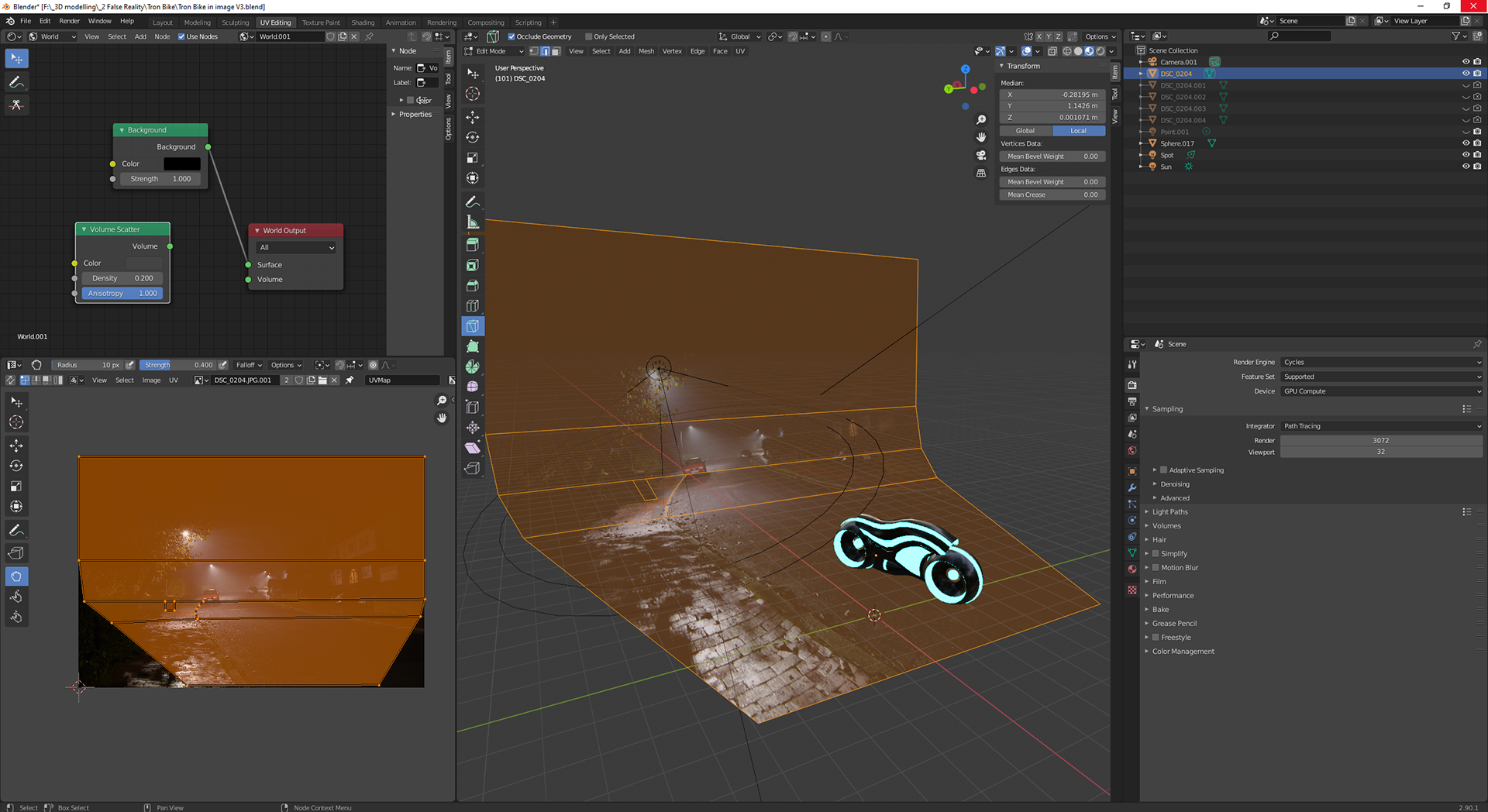The width and height of the screenshot is (1488, 812).
Task: Select the Annotate tool in node editor
Action: point(16,81)
